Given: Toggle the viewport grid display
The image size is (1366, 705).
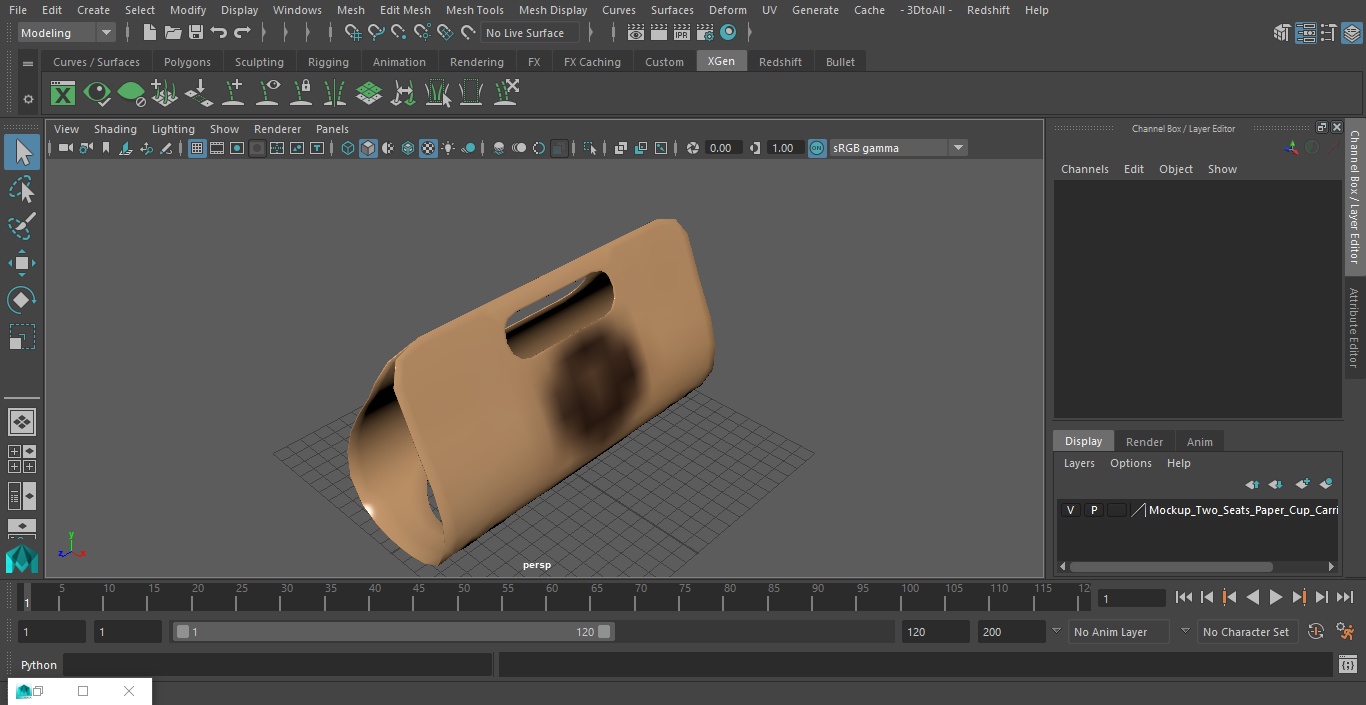Looking at the screenshot, I should click(x=197, y=148).
